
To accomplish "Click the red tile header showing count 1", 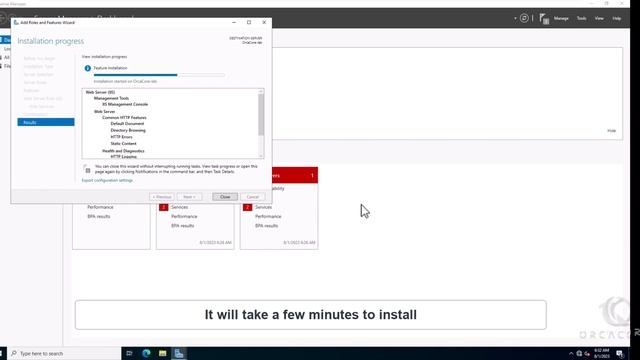I will 295,176.
